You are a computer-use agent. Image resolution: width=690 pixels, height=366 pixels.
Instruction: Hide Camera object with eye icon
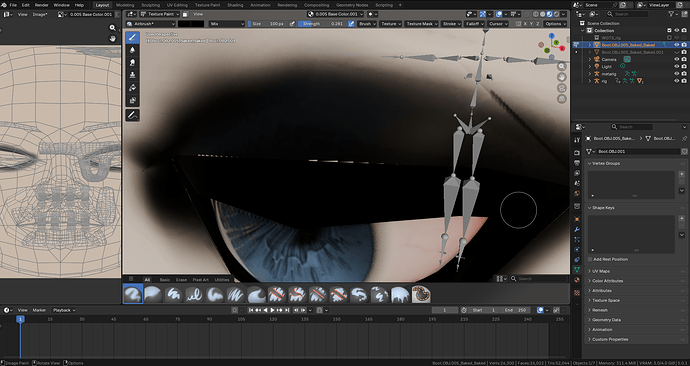[x=677, y=59]
